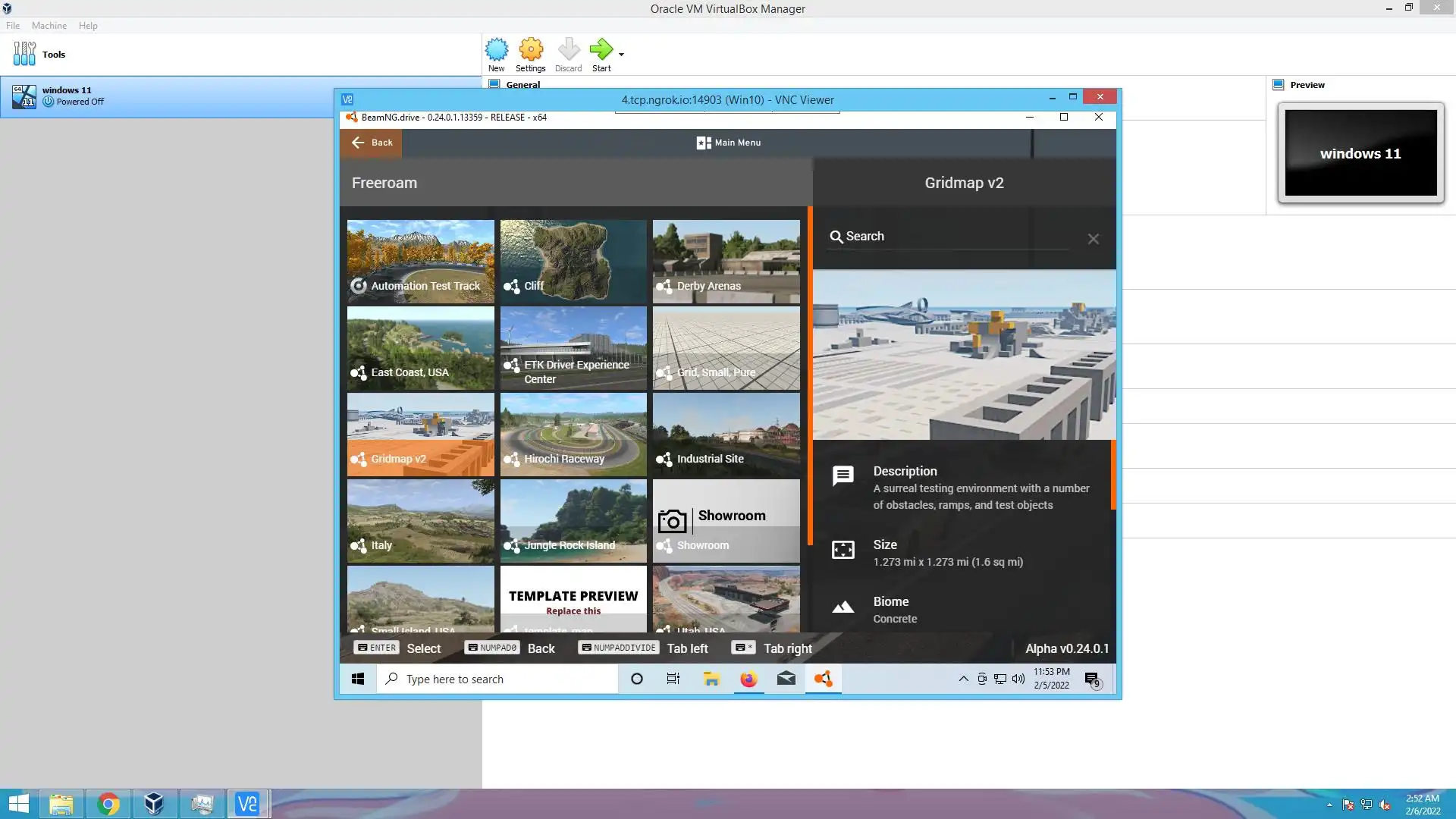Expand the Start button dropdown arrow
1456x819 pixels.
621,55
